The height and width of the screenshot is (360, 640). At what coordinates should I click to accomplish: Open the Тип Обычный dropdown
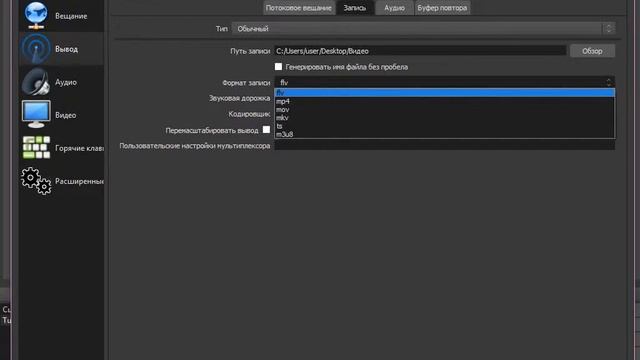423,29
